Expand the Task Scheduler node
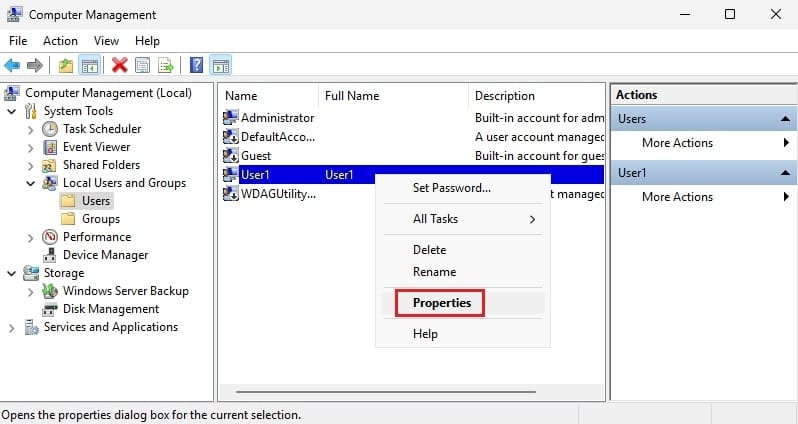The height and width of the screenshot is (424, 798). coord(31,129)
